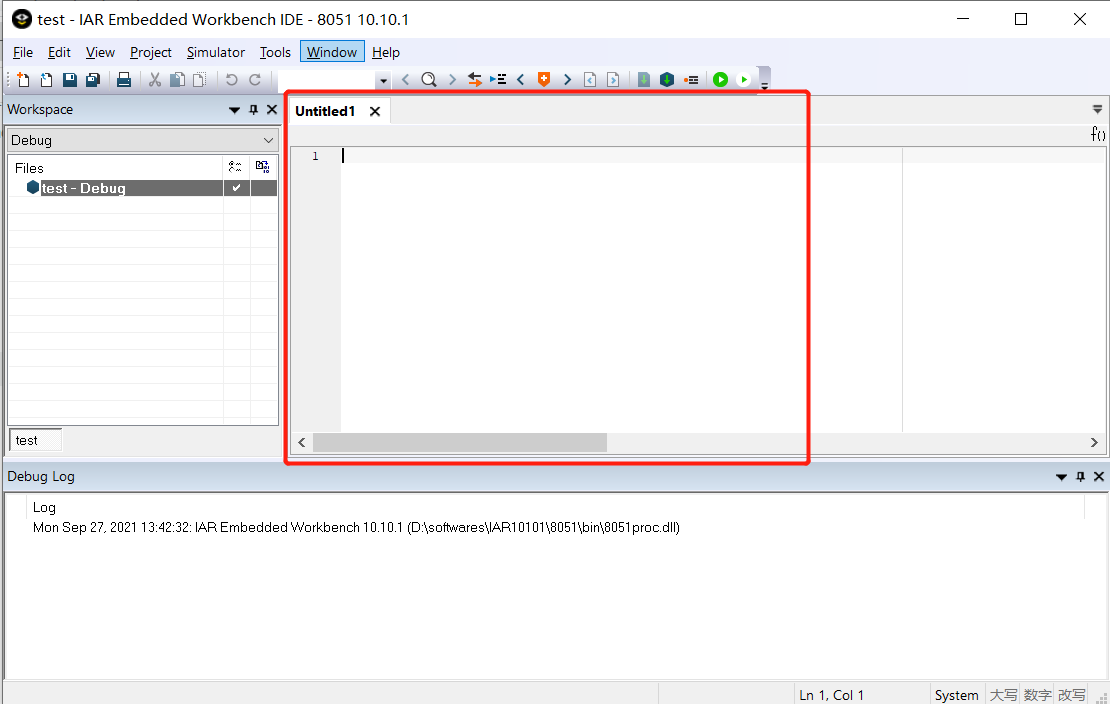Toggle a bookmark with the orange shield icon
Screen dimensions: 1110x704
pos(544,79)
